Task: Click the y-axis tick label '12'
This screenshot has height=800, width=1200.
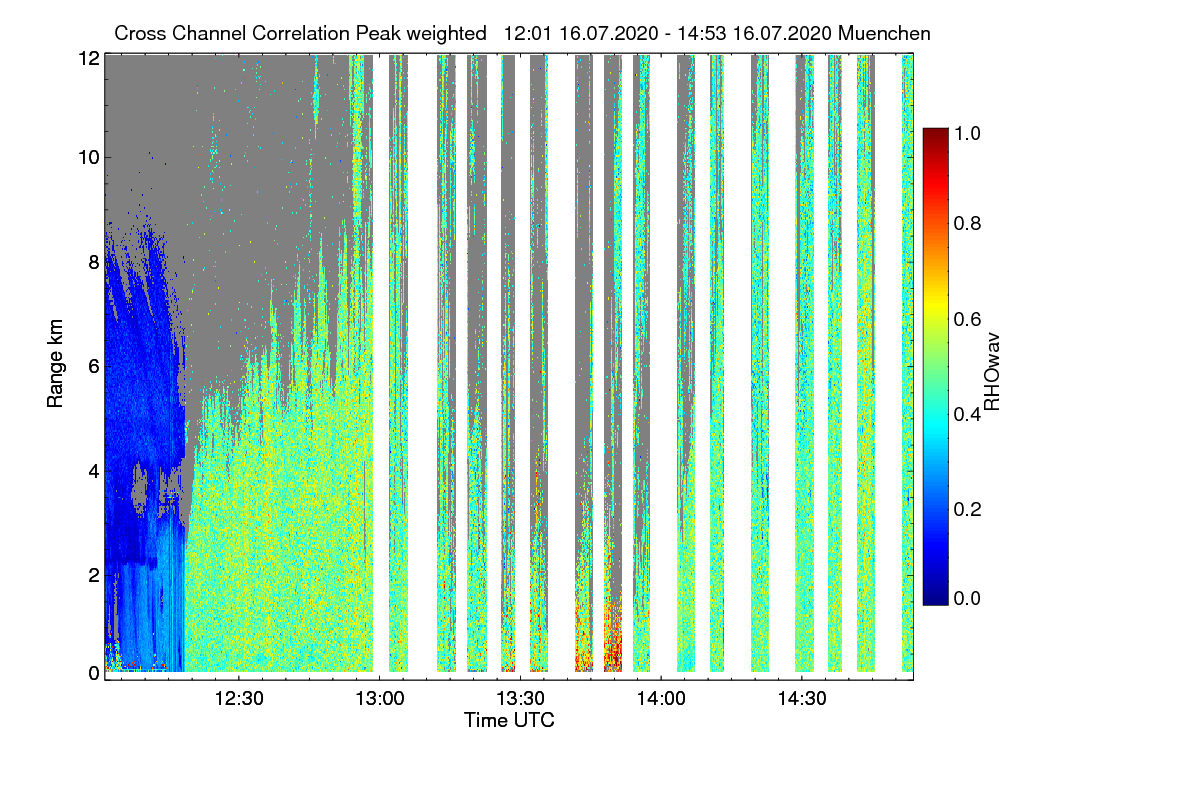Action: [x=88, y=59]
